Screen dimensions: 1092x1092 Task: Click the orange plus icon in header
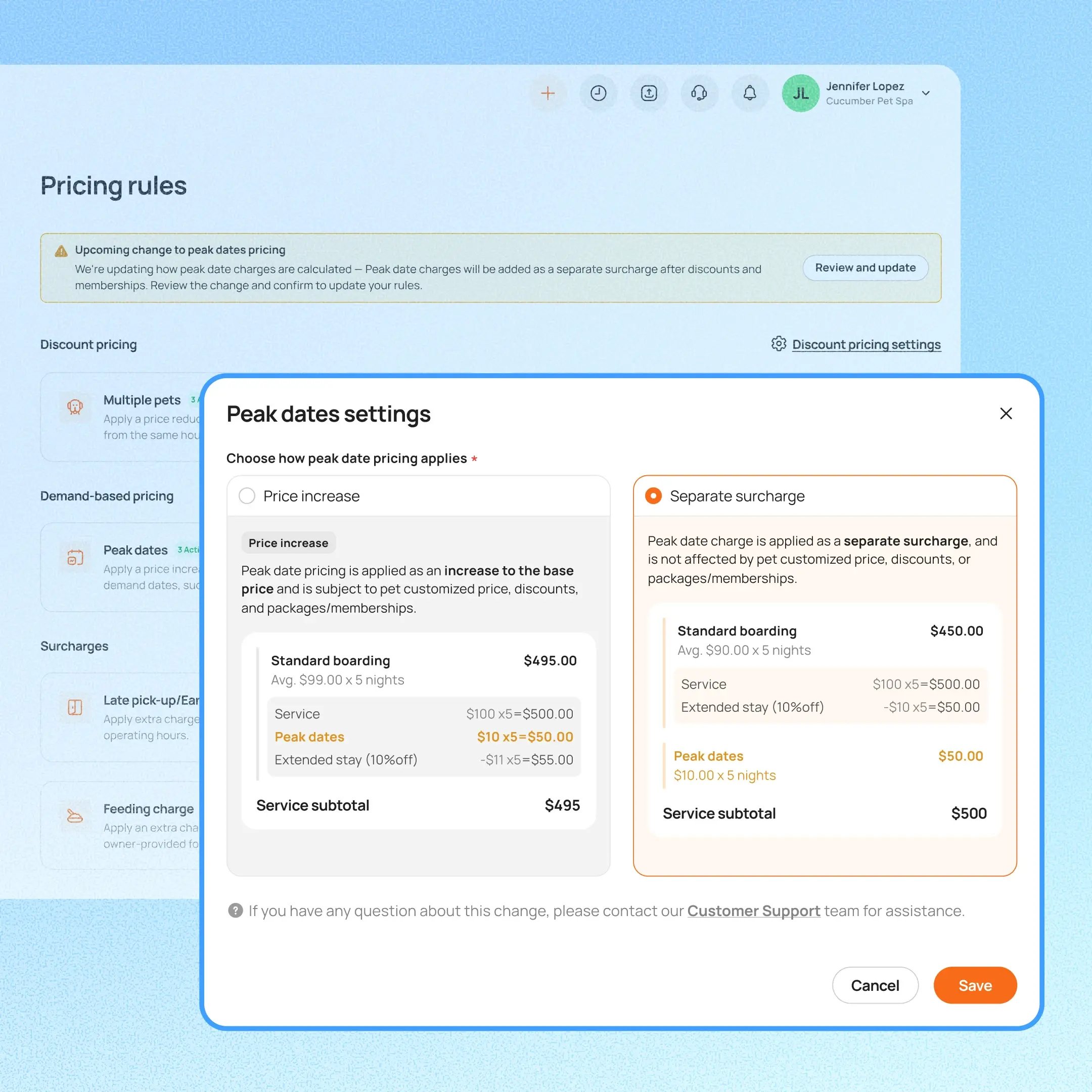(547, 93)
